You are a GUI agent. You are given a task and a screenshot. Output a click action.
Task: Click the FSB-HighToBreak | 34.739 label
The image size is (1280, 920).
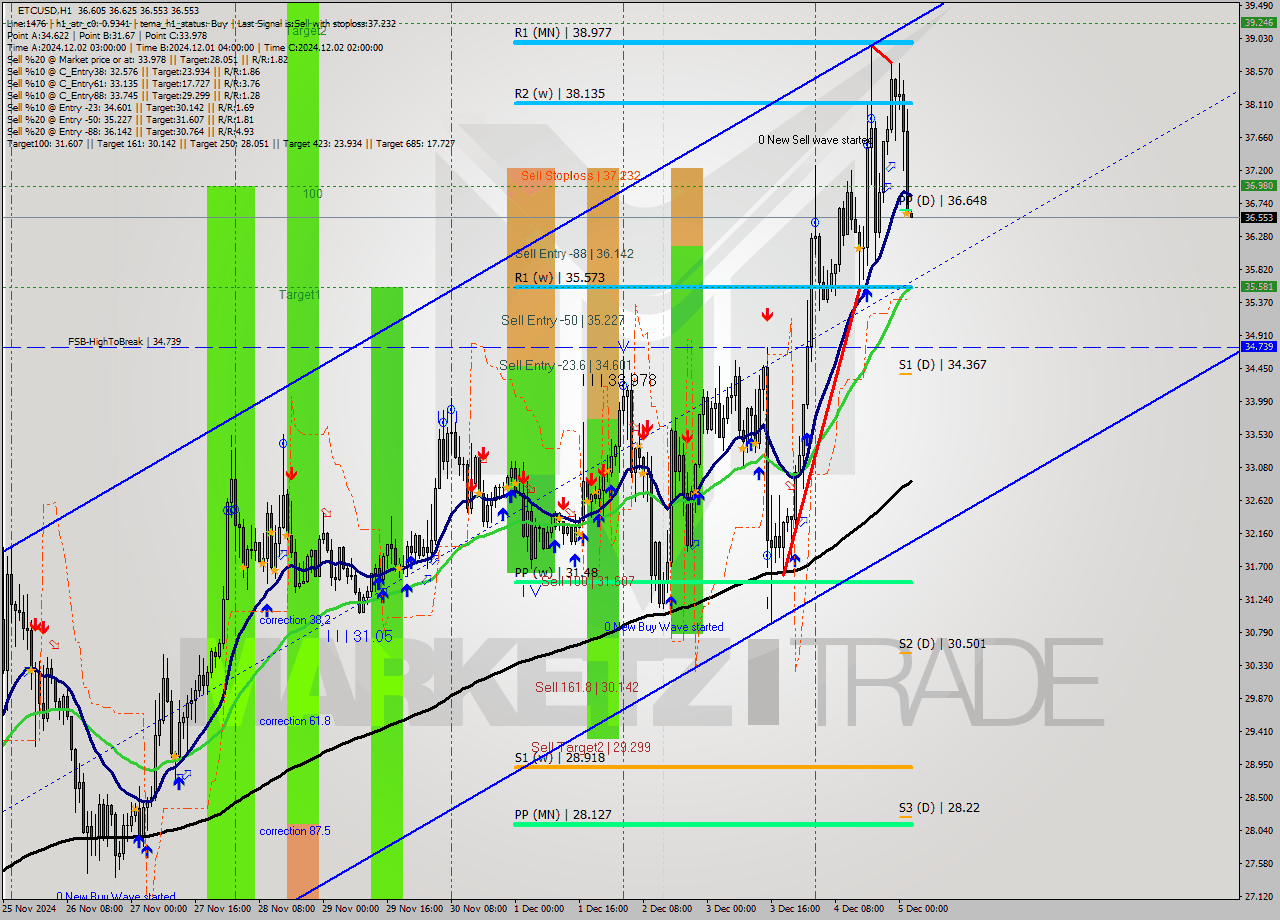click(x=125, y=341)
